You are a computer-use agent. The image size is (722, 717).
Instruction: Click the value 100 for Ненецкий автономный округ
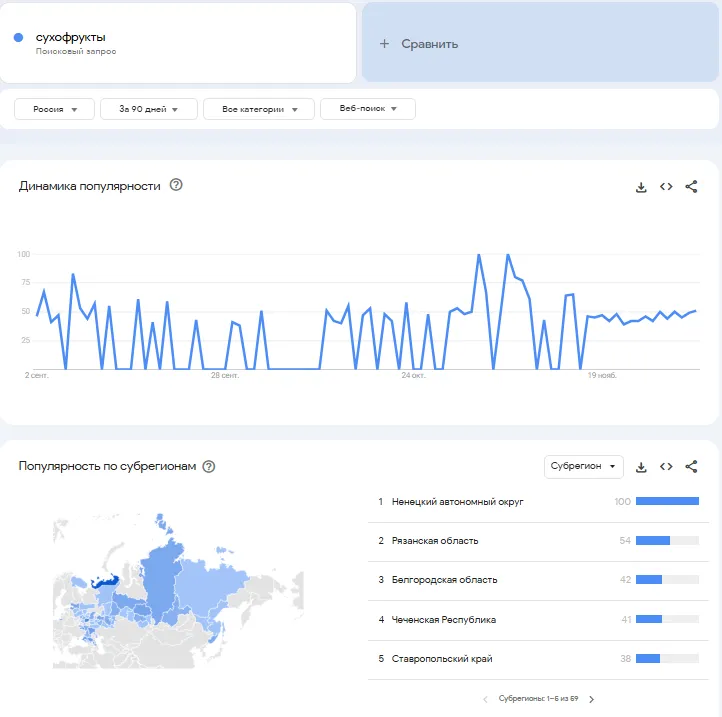coord(623,501)
